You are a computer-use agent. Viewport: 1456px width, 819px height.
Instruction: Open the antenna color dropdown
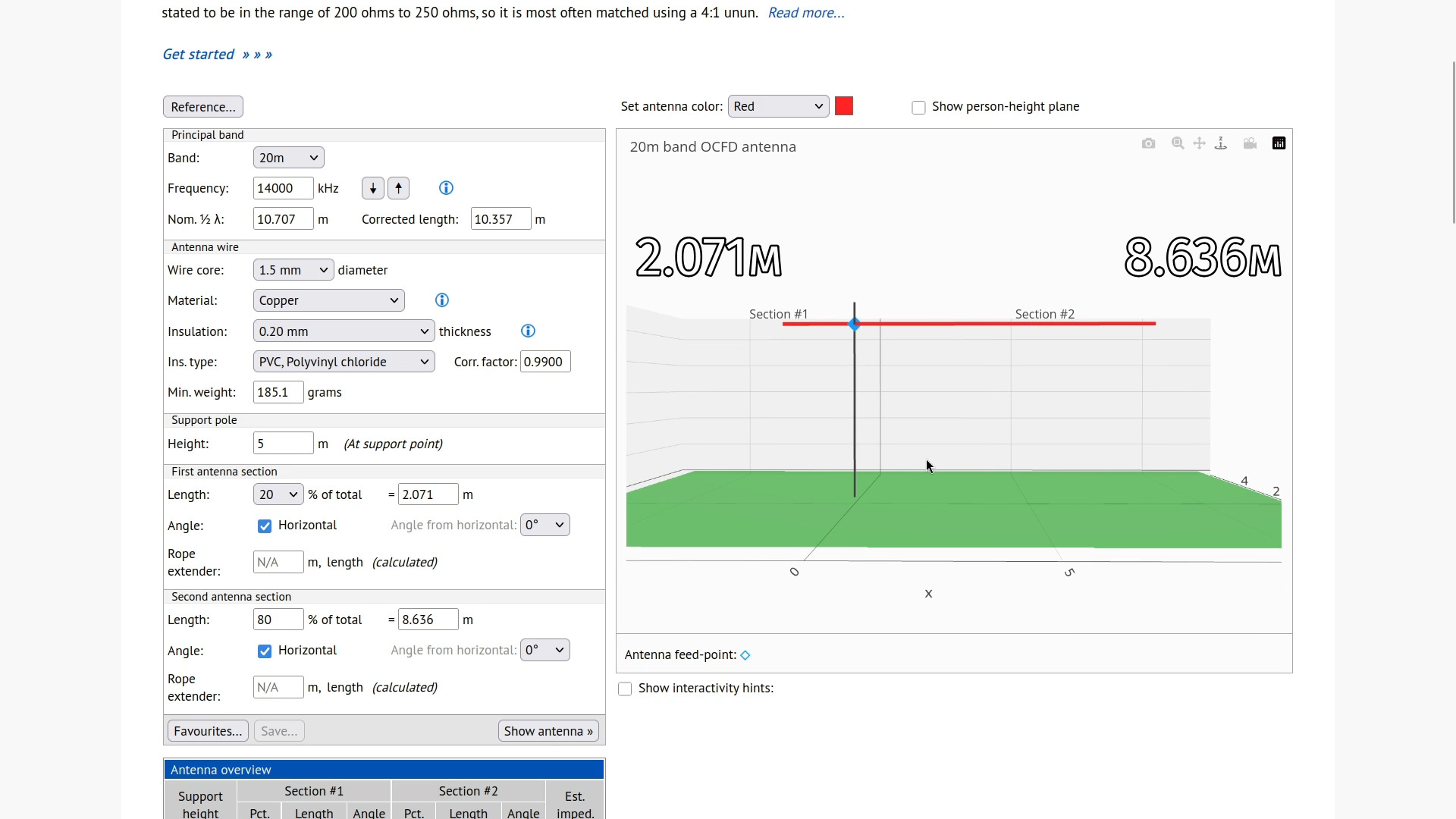[778, 106]
